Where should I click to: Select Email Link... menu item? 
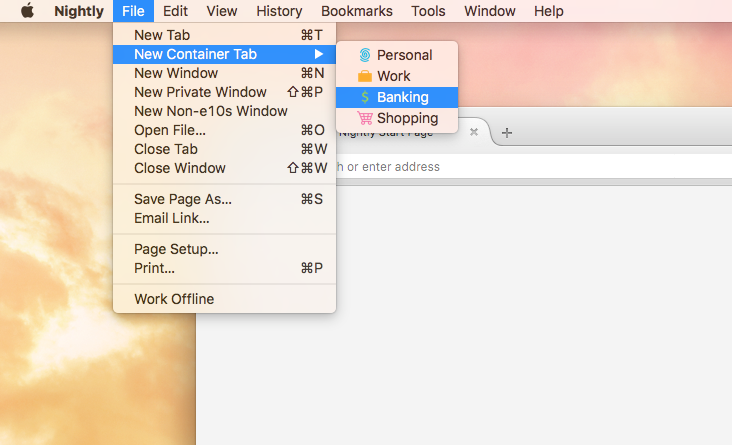pyautogui.click(x=224, y=218)
